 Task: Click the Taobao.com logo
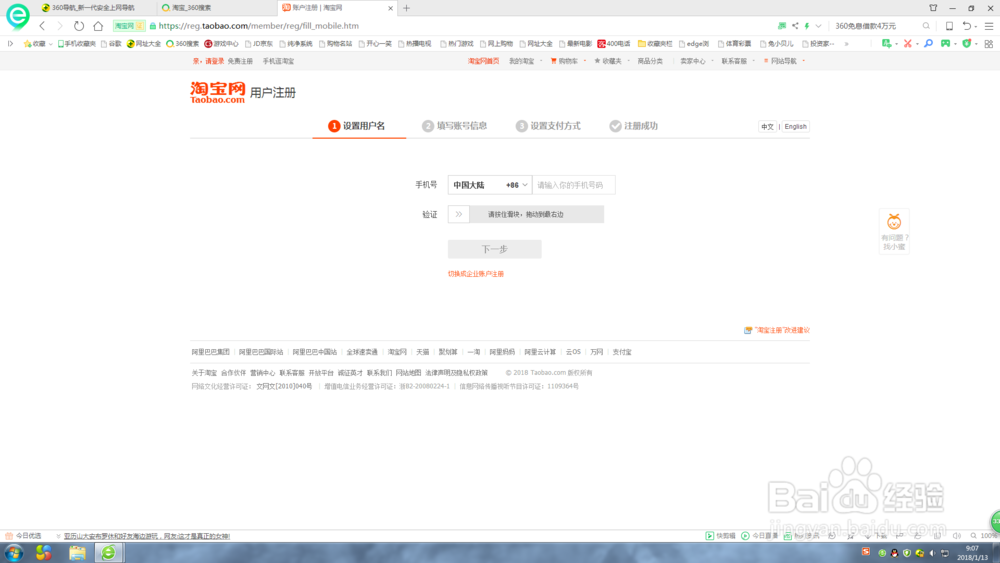(217, 92)
